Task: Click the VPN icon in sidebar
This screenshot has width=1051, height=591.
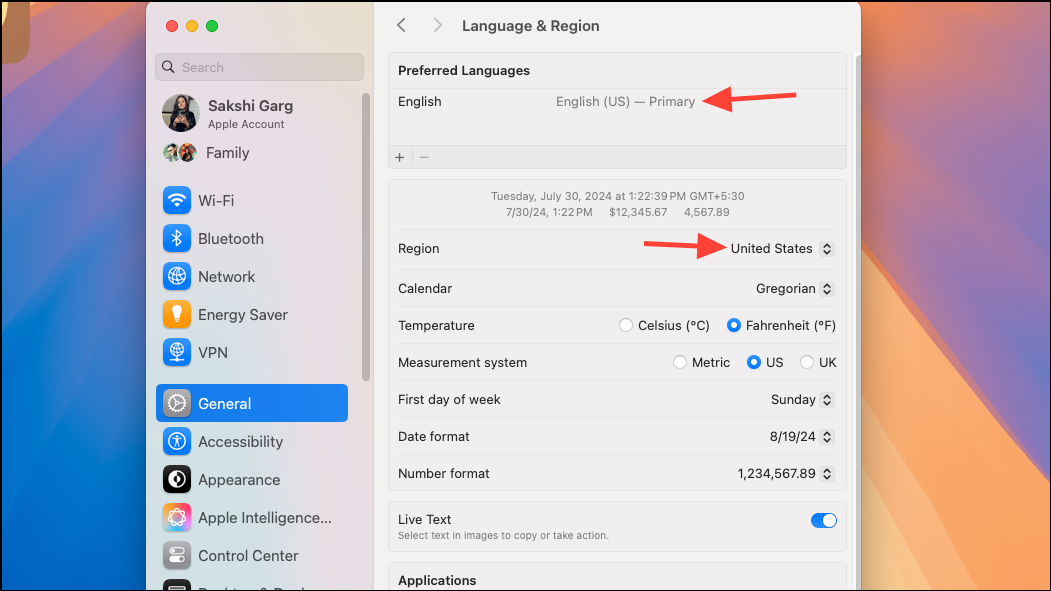Action: [177, 352]
